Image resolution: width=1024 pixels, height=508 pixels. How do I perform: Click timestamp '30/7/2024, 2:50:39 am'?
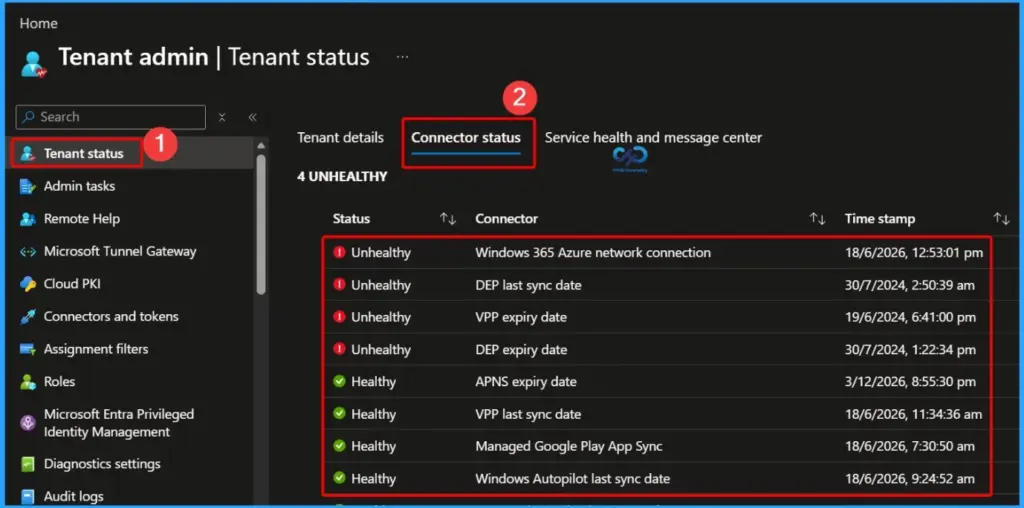coord(910,285)
